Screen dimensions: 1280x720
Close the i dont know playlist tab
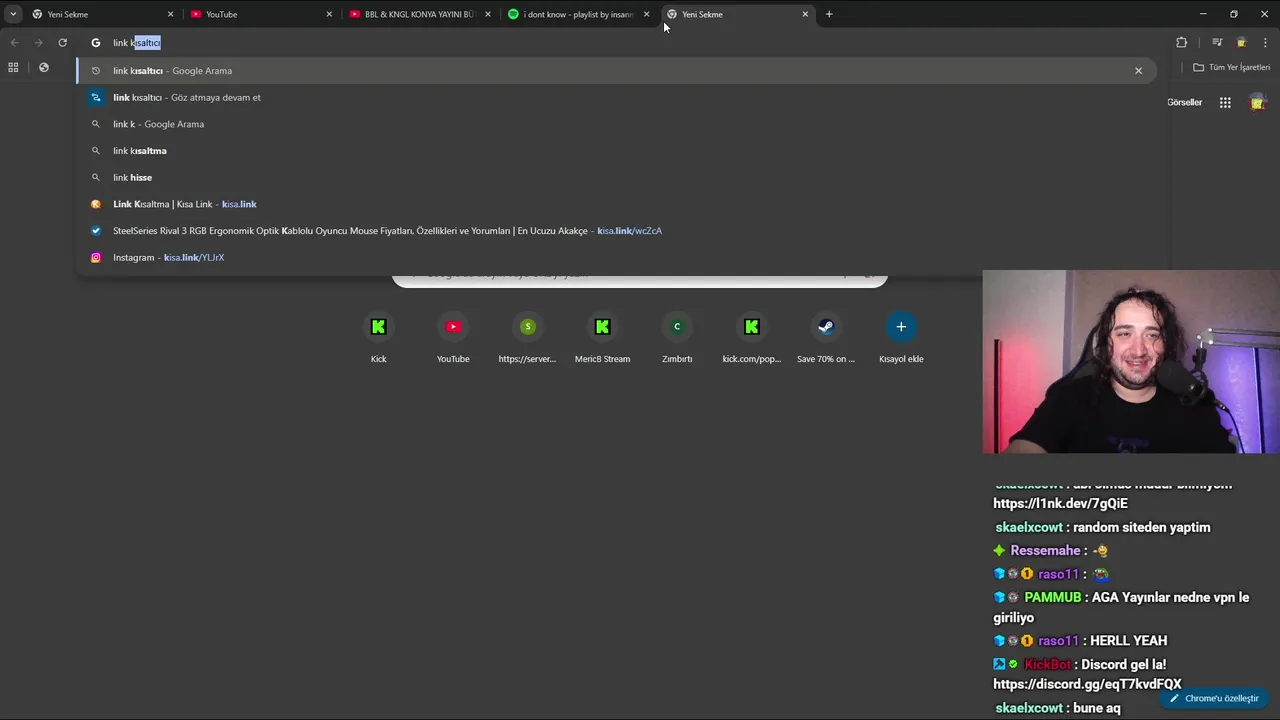(646, 14)
